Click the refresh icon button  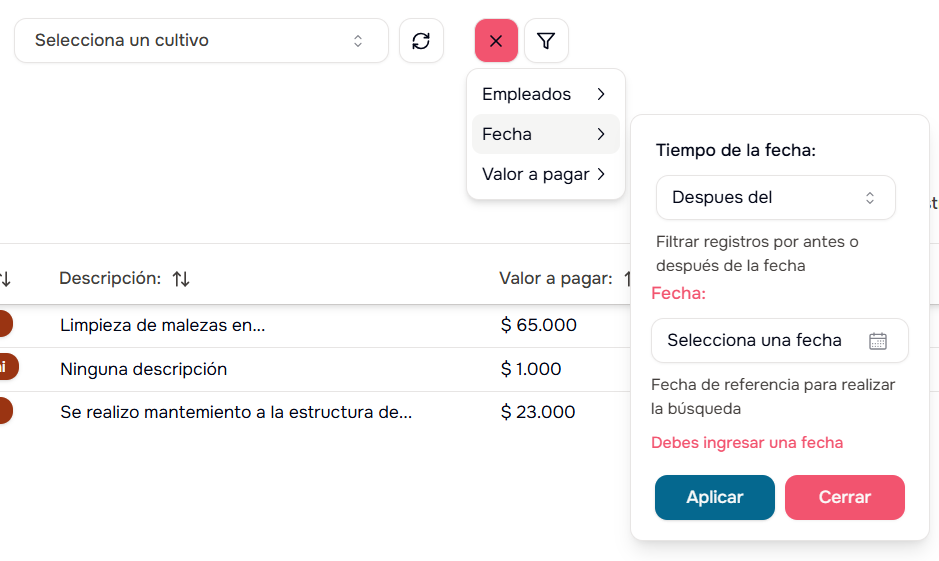(421, 41)
